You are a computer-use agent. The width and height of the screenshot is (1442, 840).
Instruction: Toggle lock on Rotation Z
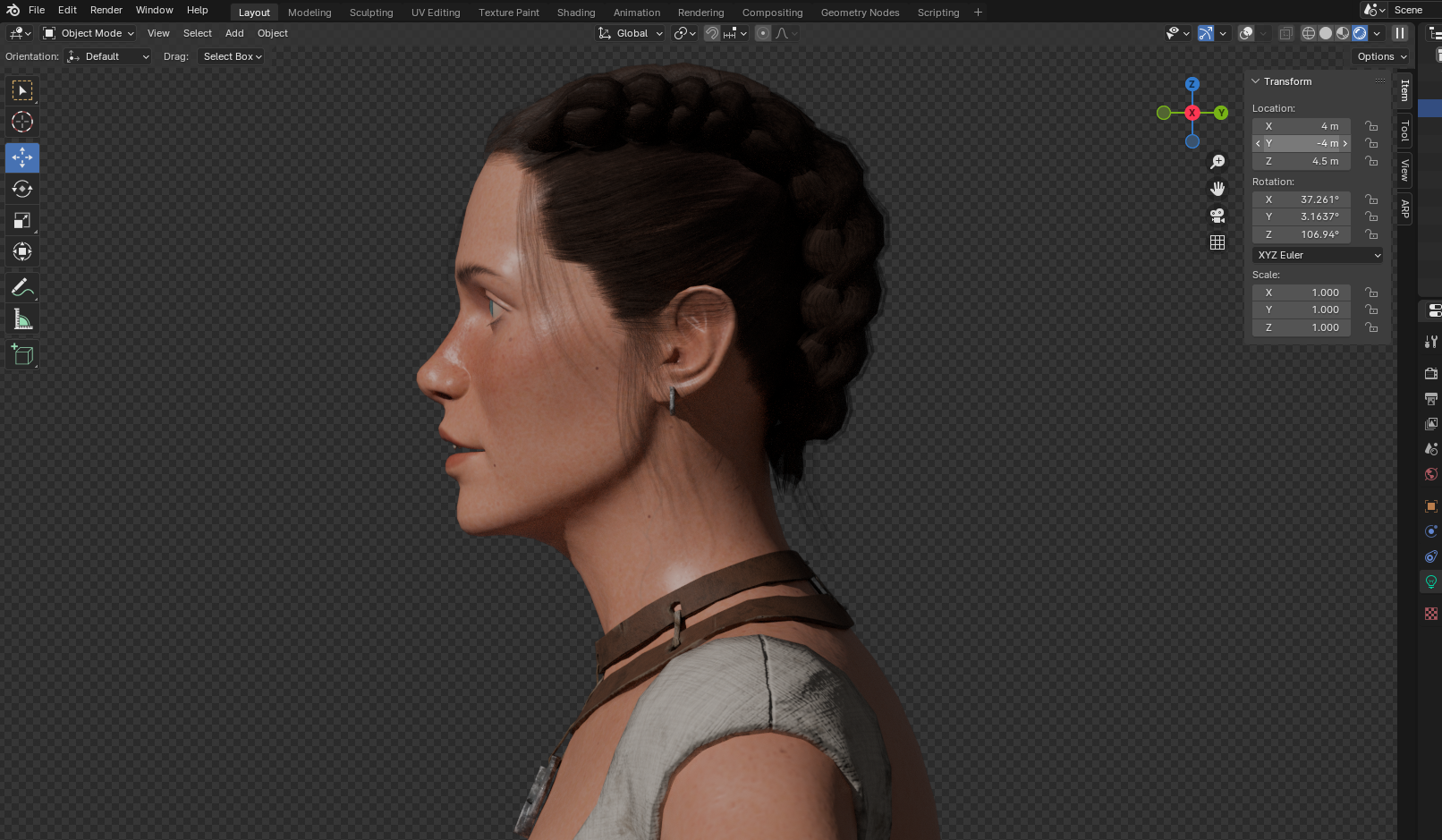(x=1371, y=234)
